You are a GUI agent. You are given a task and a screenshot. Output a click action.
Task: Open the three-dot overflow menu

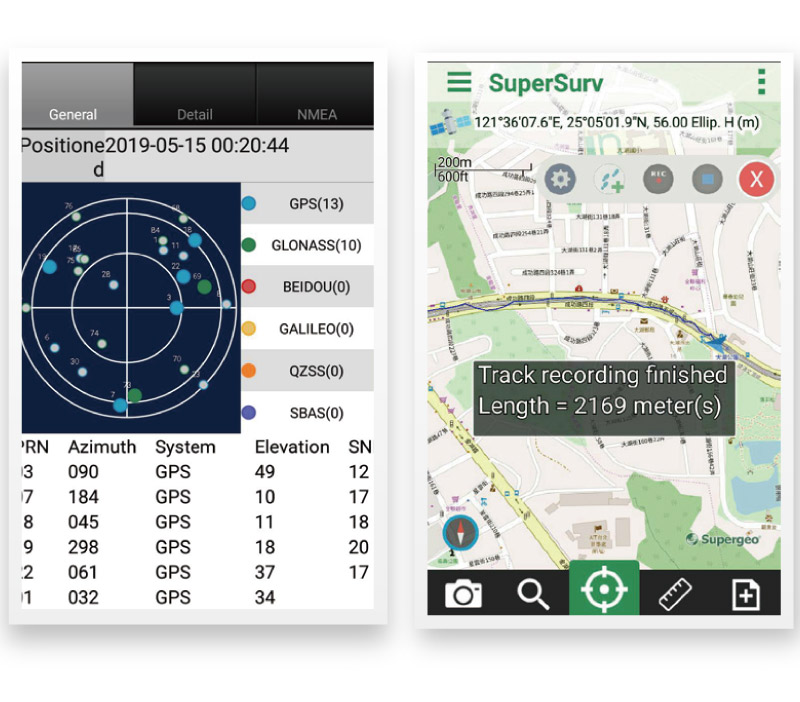(761, 82)
